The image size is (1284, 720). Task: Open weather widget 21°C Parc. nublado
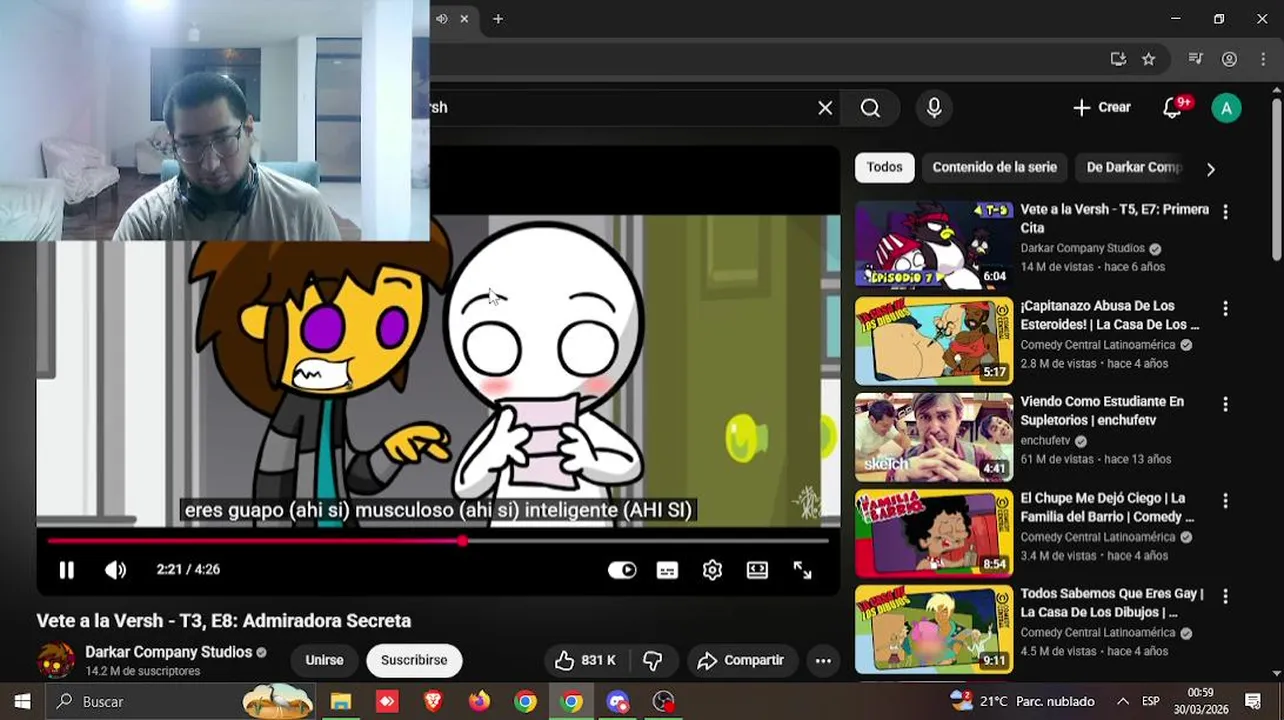pyautogui.click(x=1022, y=701)
